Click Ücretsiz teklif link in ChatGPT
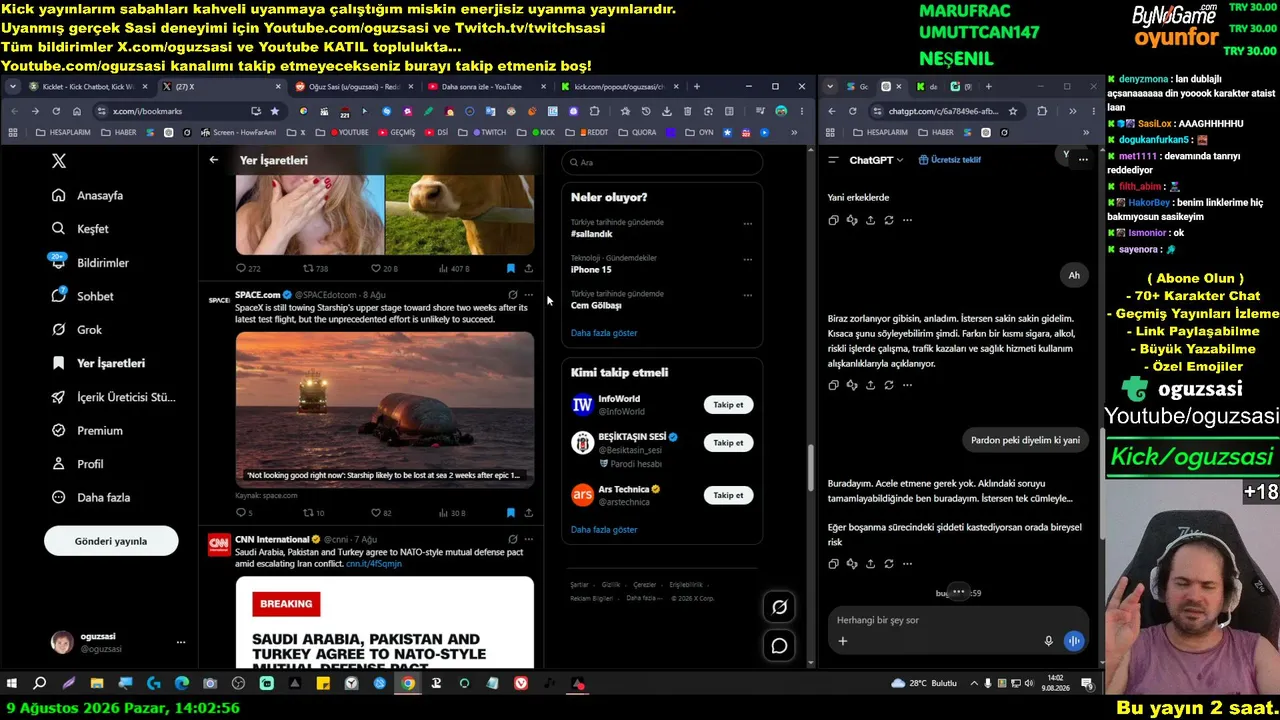 (950, 160)
